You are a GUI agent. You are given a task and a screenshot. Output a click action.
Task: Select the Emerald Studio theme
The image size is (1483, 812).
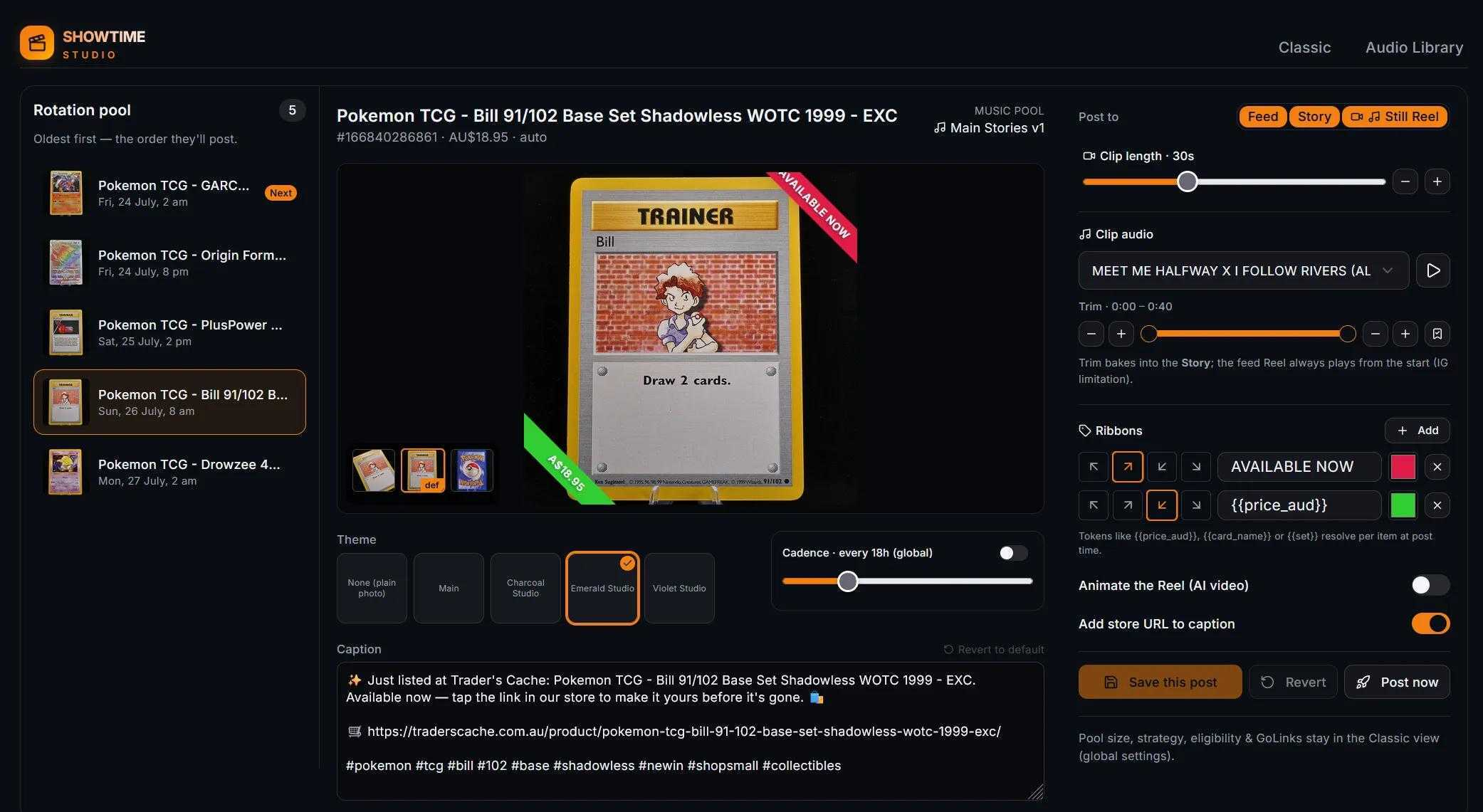coord(602,588)
